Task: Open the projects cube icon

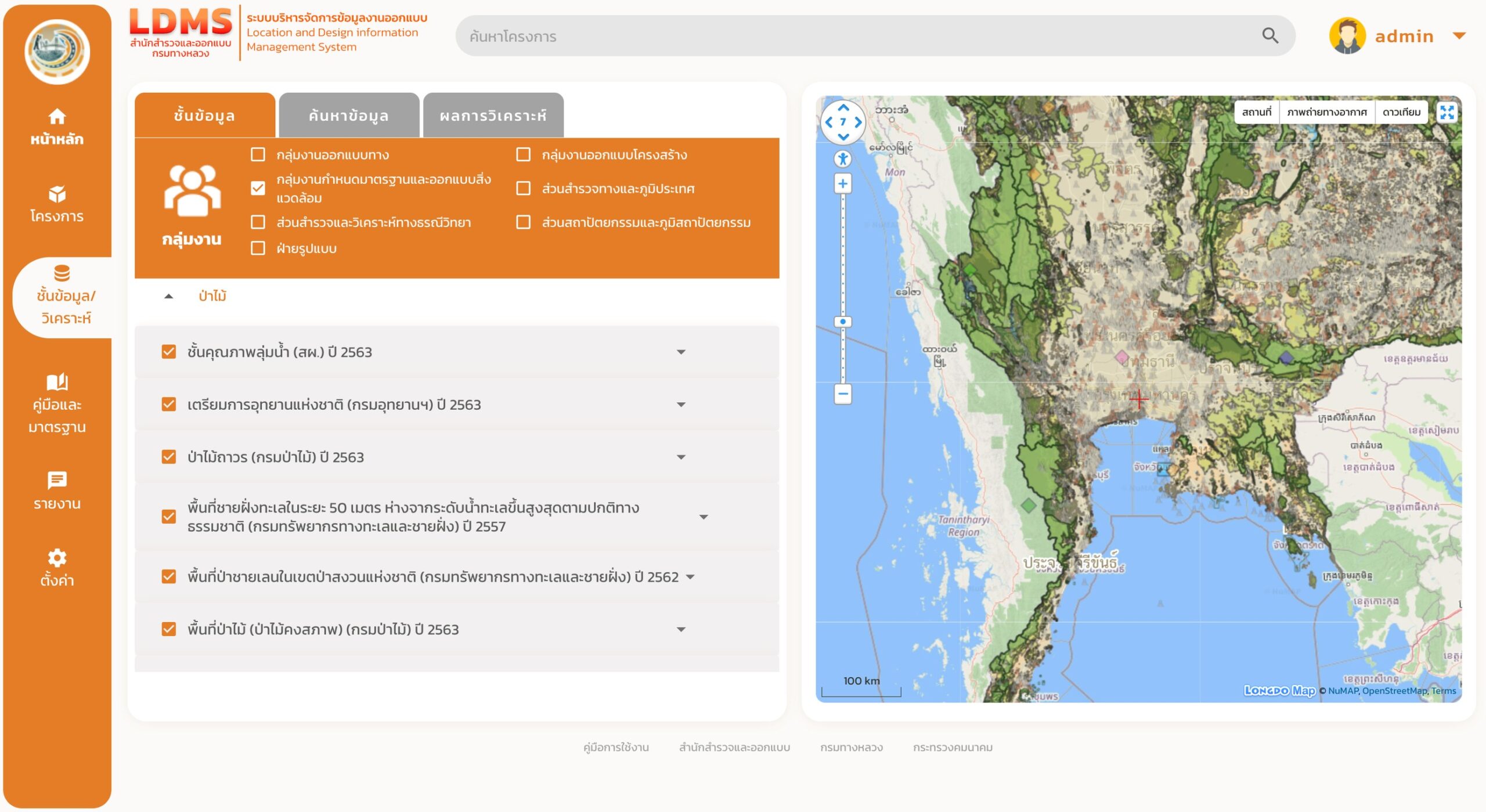Action: click(57, 194)
